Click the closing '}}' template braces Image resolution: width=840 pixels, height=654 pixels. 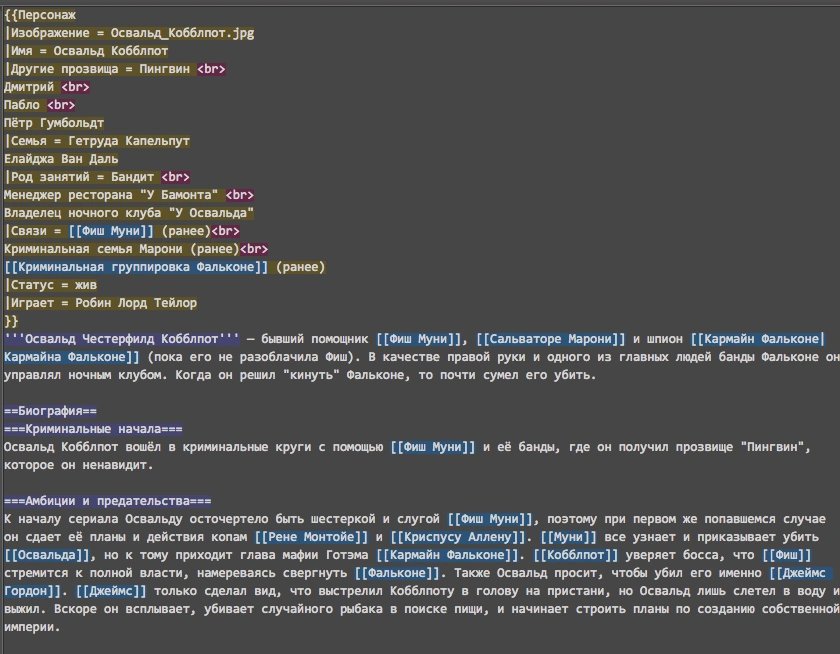tap(11, 321)
